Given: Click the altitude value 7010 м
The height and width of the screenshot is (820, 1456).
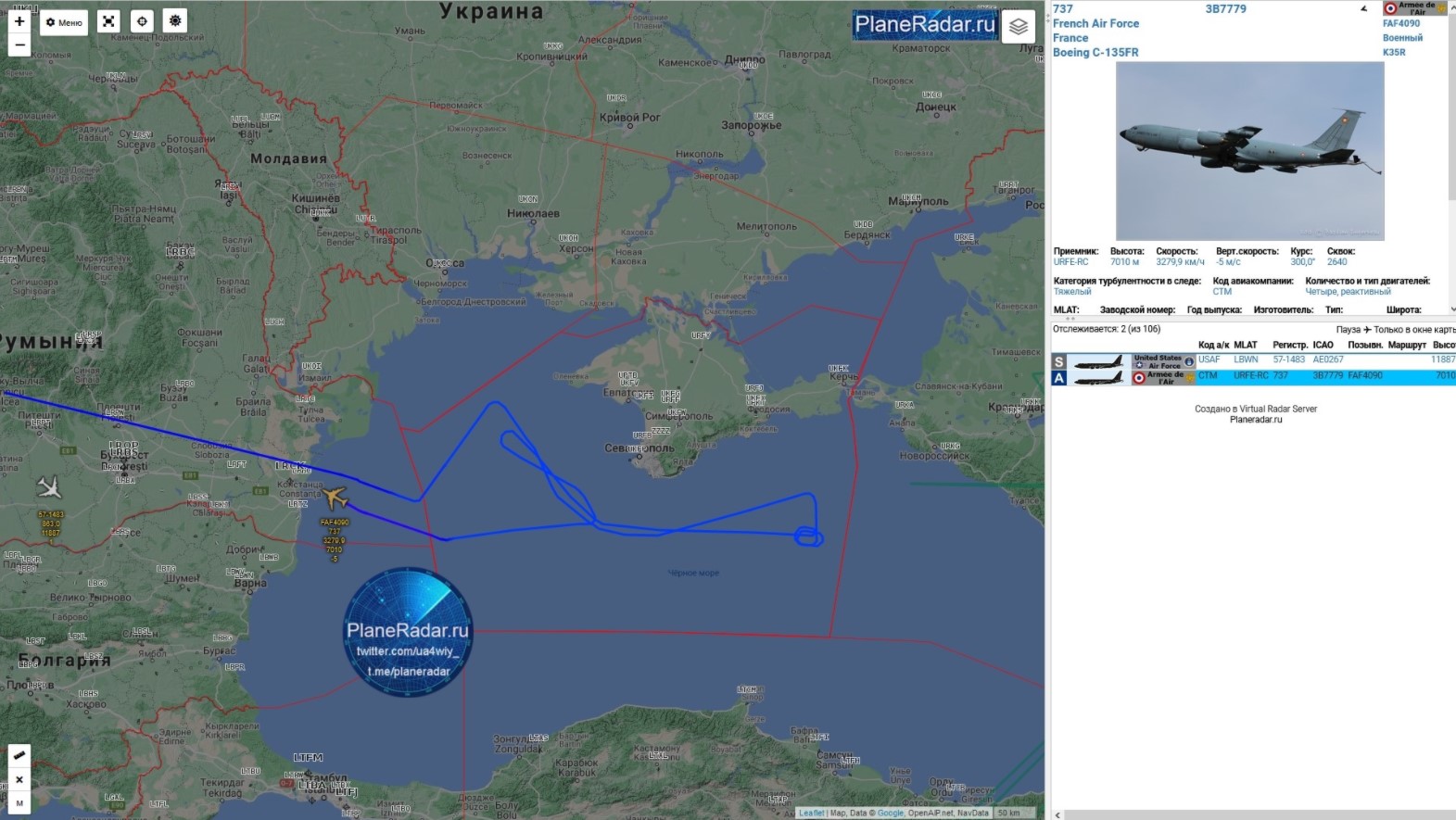Looking at the screenshot, I should 1125,262.
